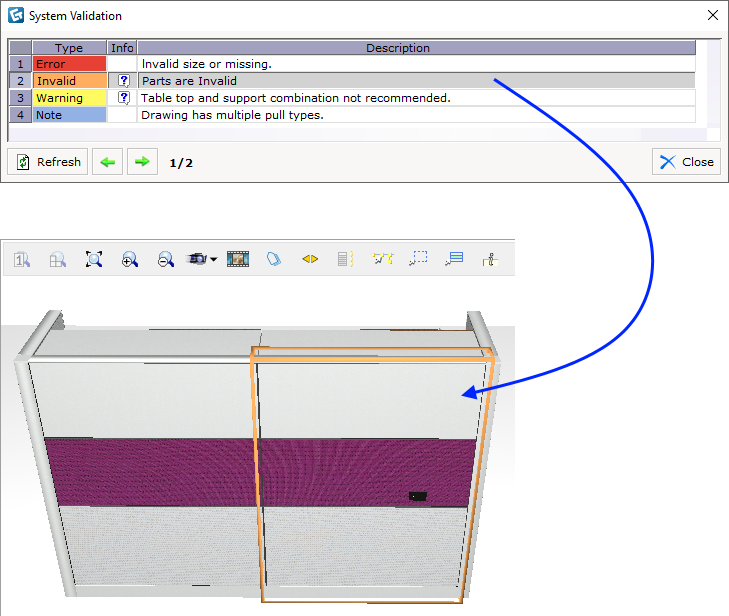Click the film strip render icon
This screenshot has height=616, width=729.
[238, 259]
